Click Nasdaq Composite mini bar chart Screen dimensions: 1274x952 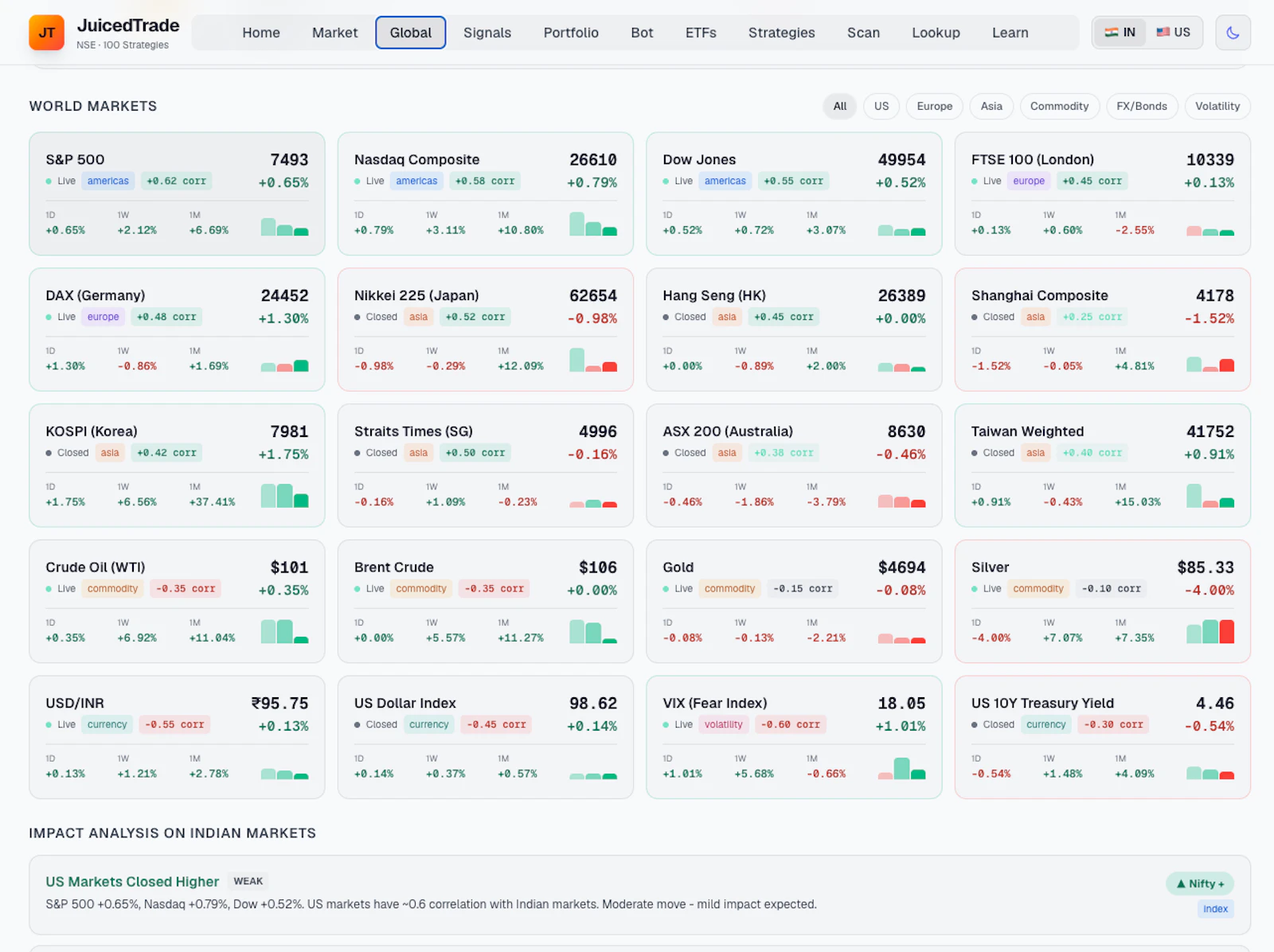(593, 224)
